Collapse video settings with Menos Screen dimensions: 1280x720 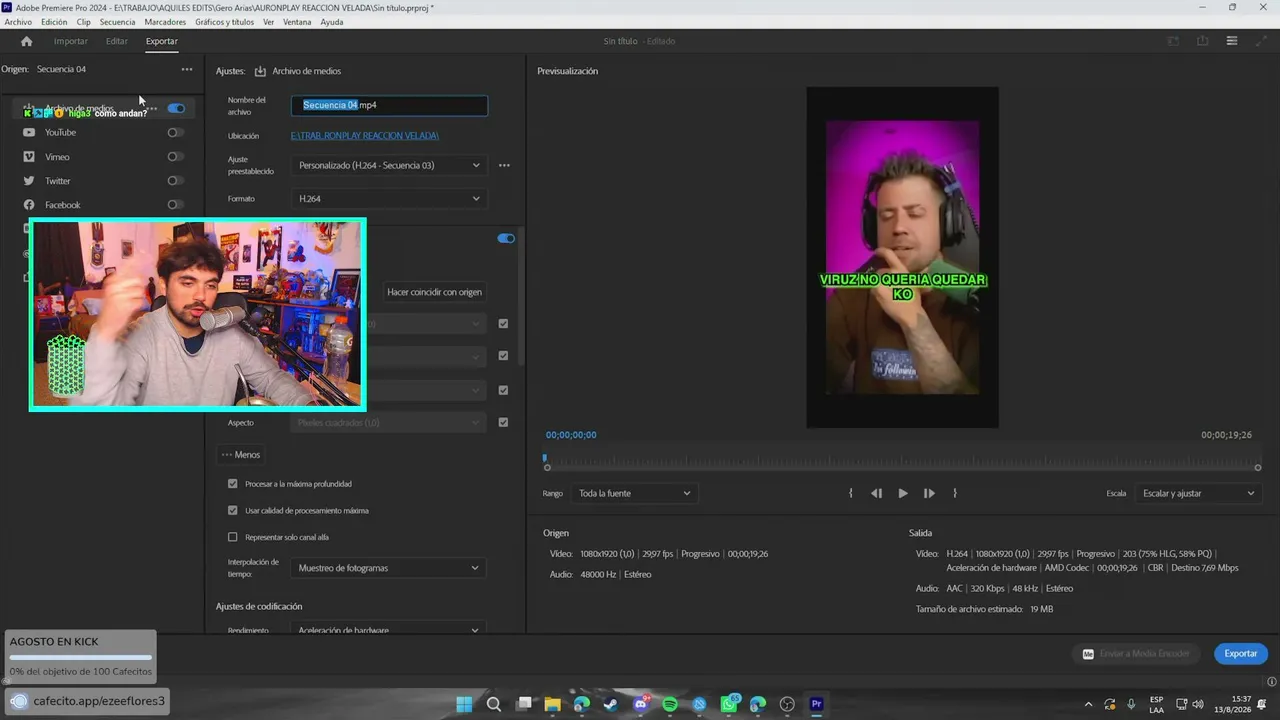coord(241,455)
